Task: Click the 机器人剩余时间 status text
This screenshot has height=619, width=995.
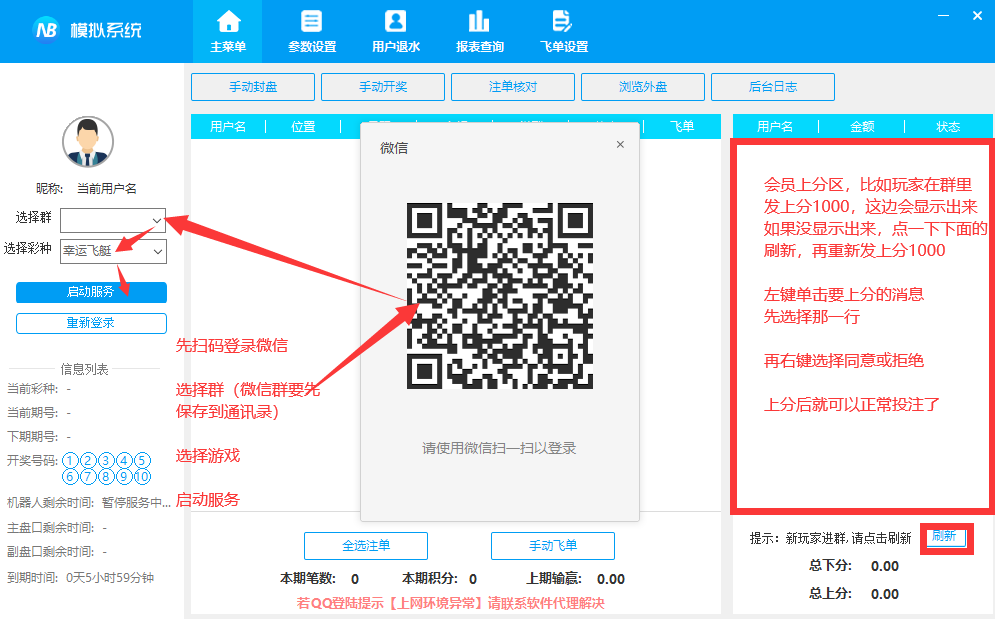Action: (89, 503)
